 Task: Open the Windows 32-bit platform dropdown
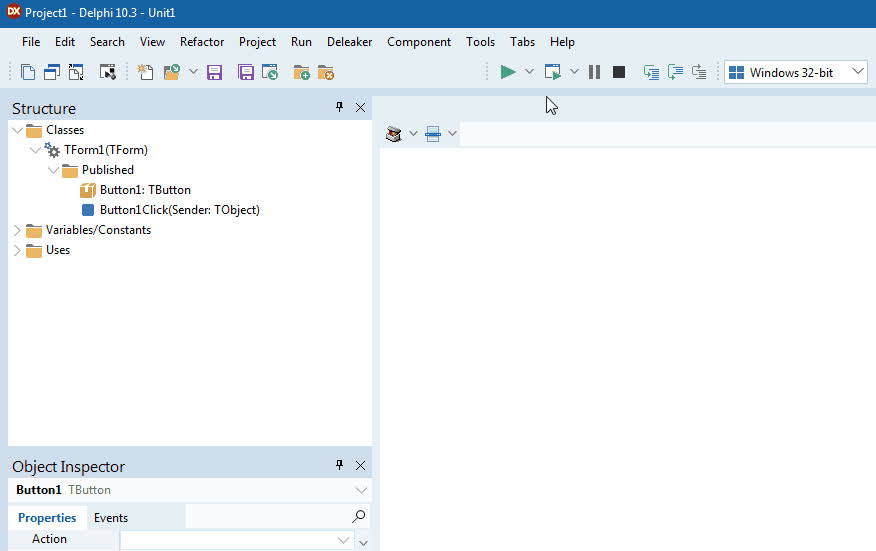click(795, 72)
